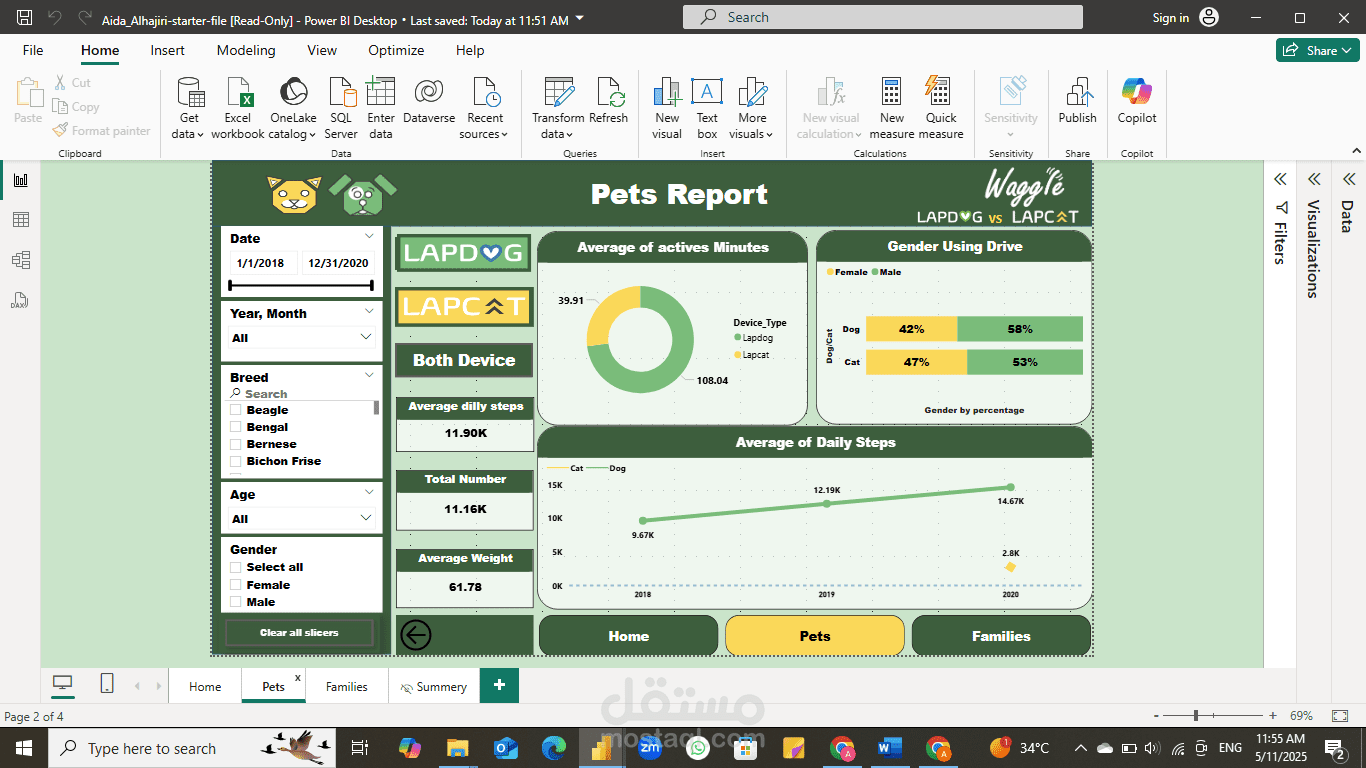Go to the Home report button
The height and width of the screenshot is (768, 1366).
628,636
